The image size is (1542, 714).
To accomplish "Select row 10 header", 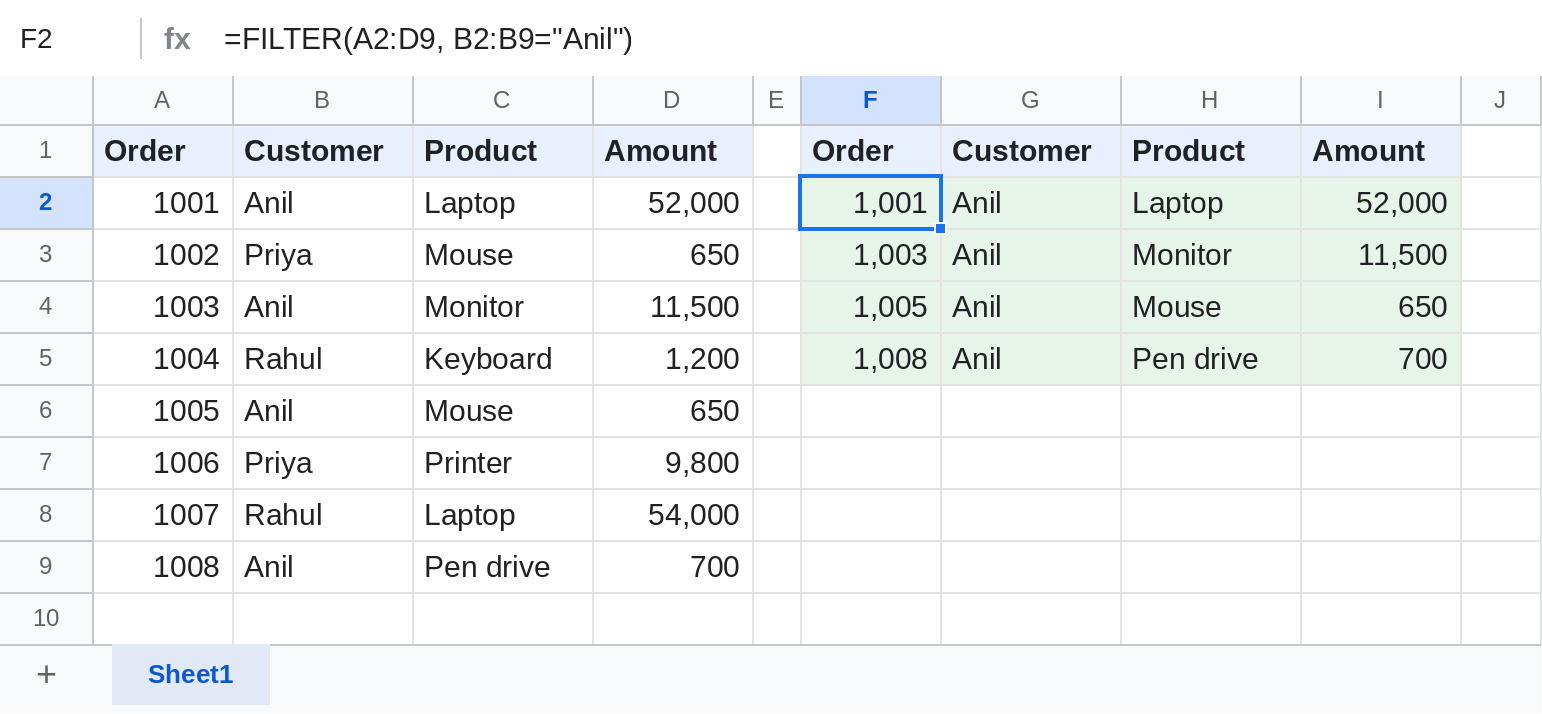I will [46, 619].
